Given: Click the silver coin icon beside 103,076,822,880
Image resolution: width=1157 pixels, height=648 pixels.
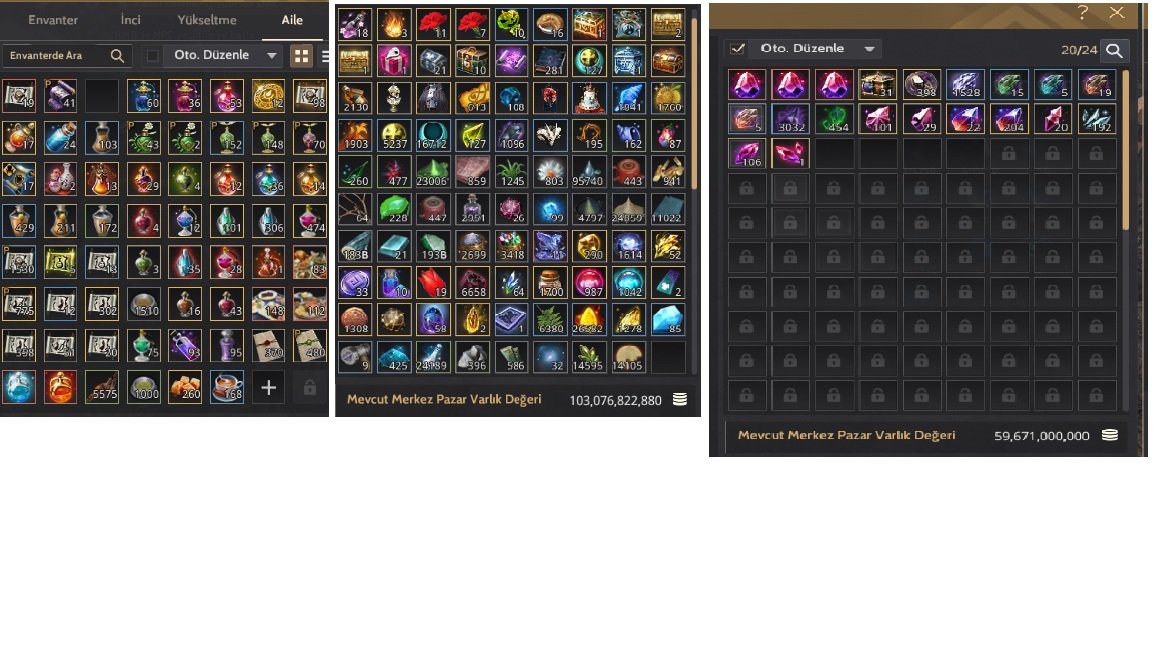Looking at the screenshot, I should (x=680, y=399).
